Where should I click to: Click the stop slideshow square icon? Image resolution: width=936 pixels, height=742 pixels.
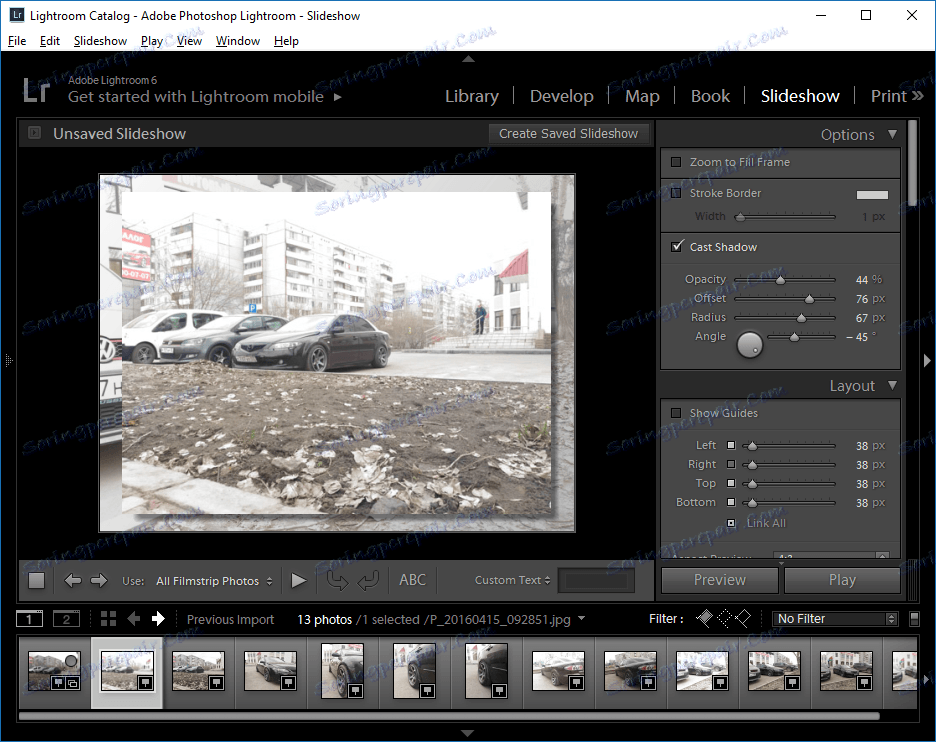tap(36, 580)
